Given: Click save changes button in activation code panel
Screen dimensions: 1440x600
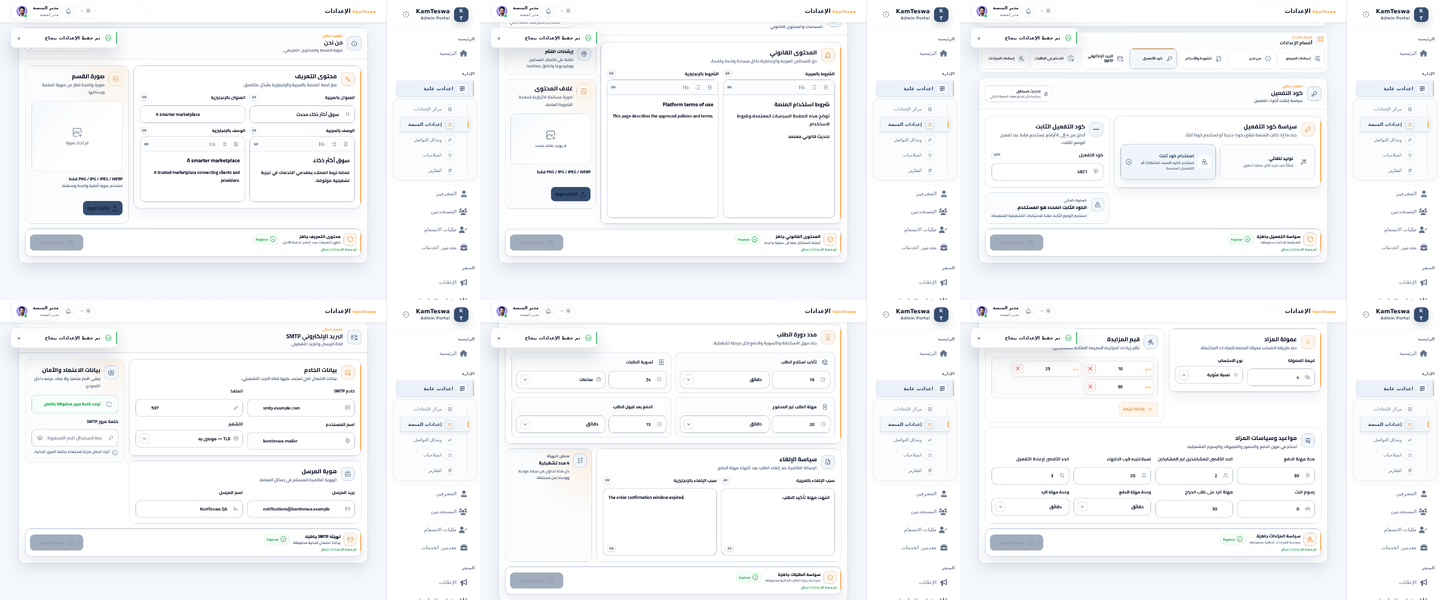Looking at the screenshot, I should [x=1016, y=242].
